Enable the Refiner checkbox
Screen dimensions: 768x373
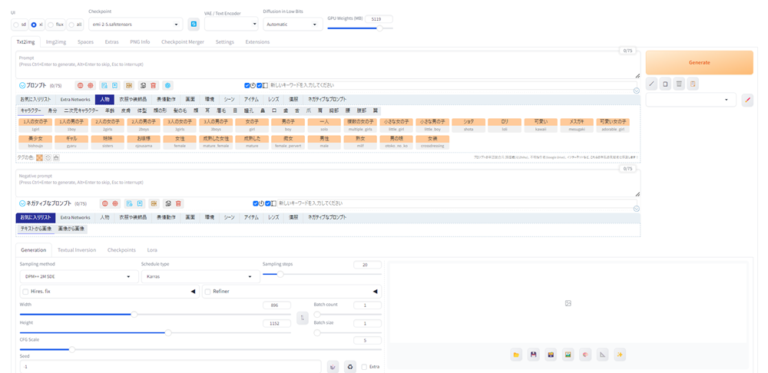(208, 291)
